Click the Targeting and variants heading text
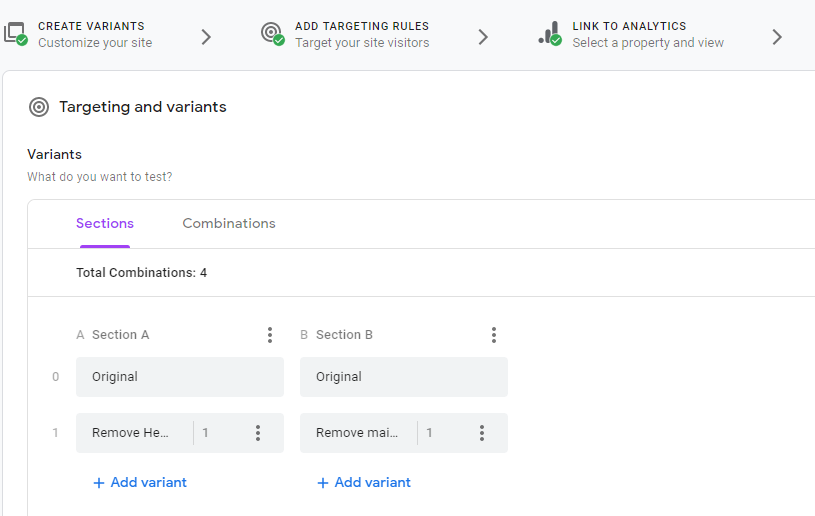815x516 pixels. tap(143, 107)
